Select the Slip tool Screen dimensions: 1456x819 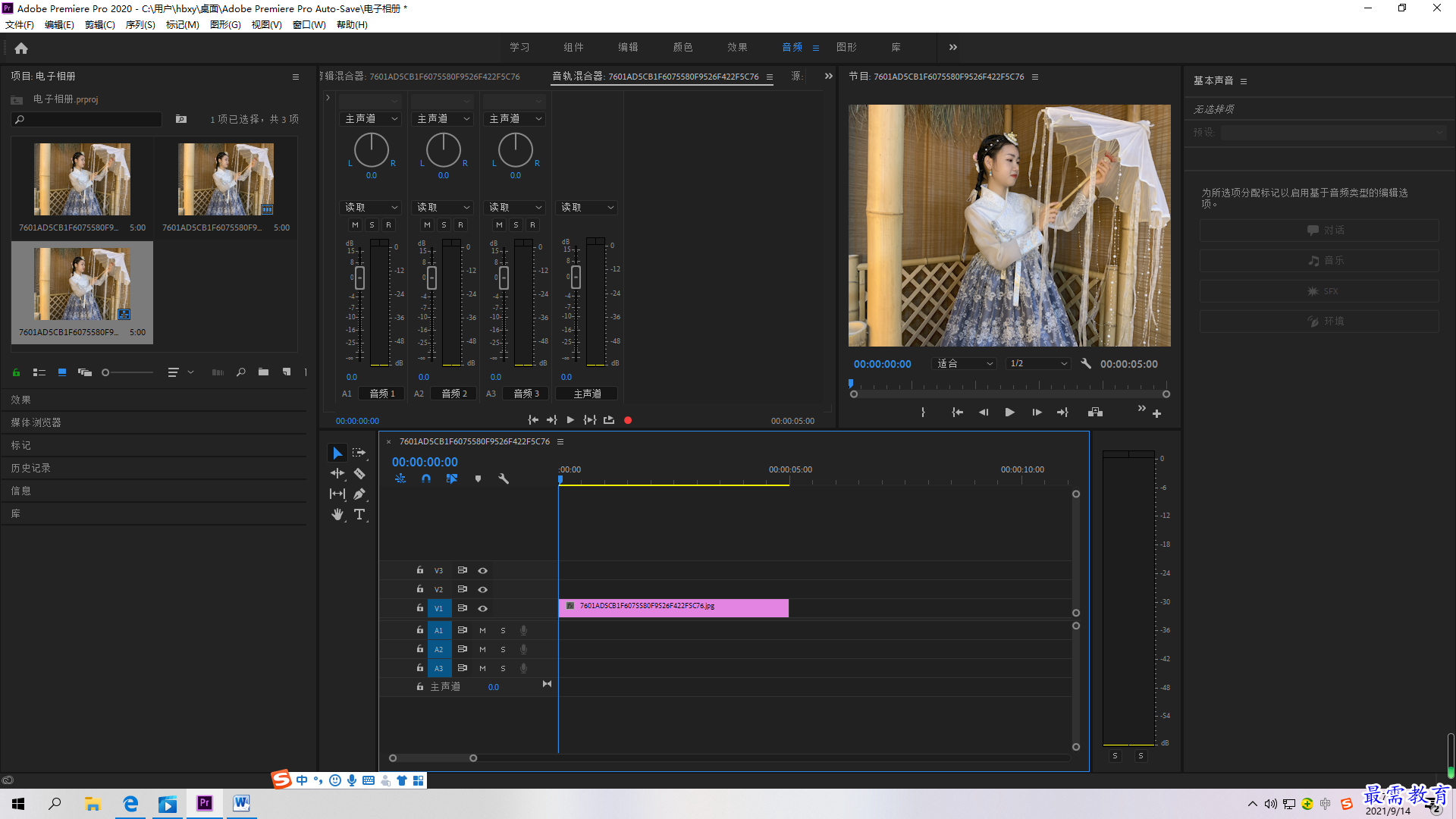pyautogui.click(x=337, y=494)
